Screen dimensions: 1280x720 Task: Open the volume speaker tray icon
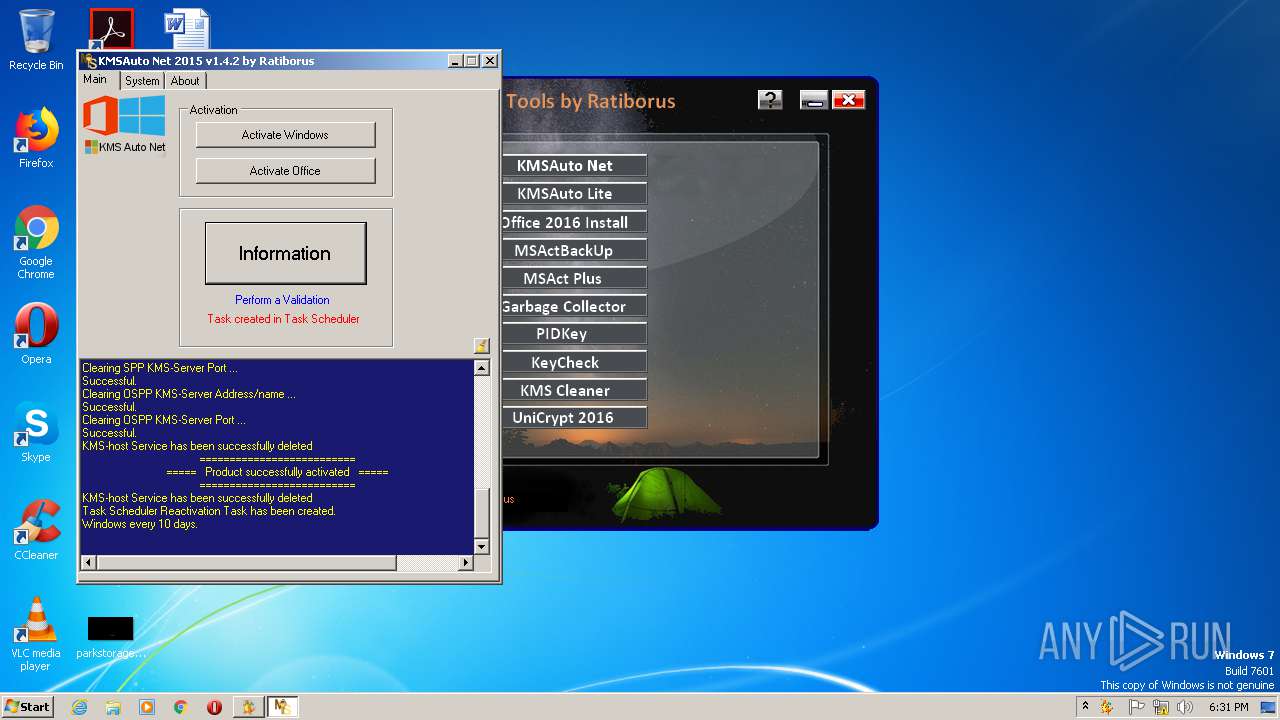point(1185,707)
